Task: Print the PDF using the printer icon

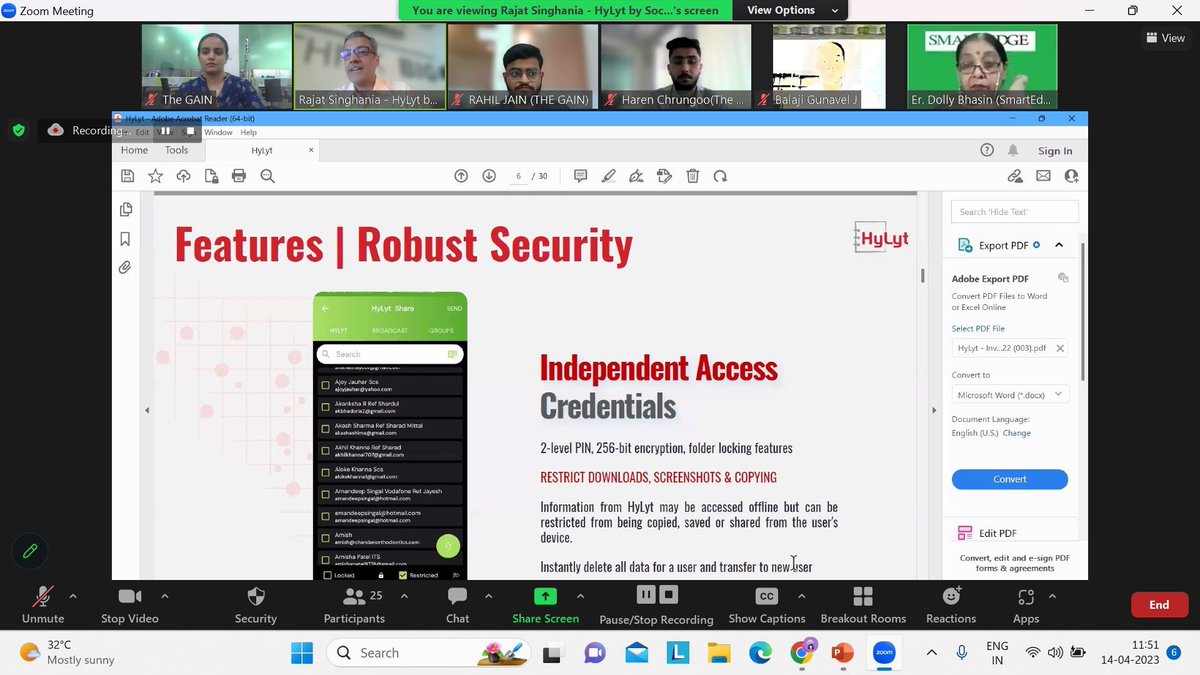Action: tap(239, 176)
